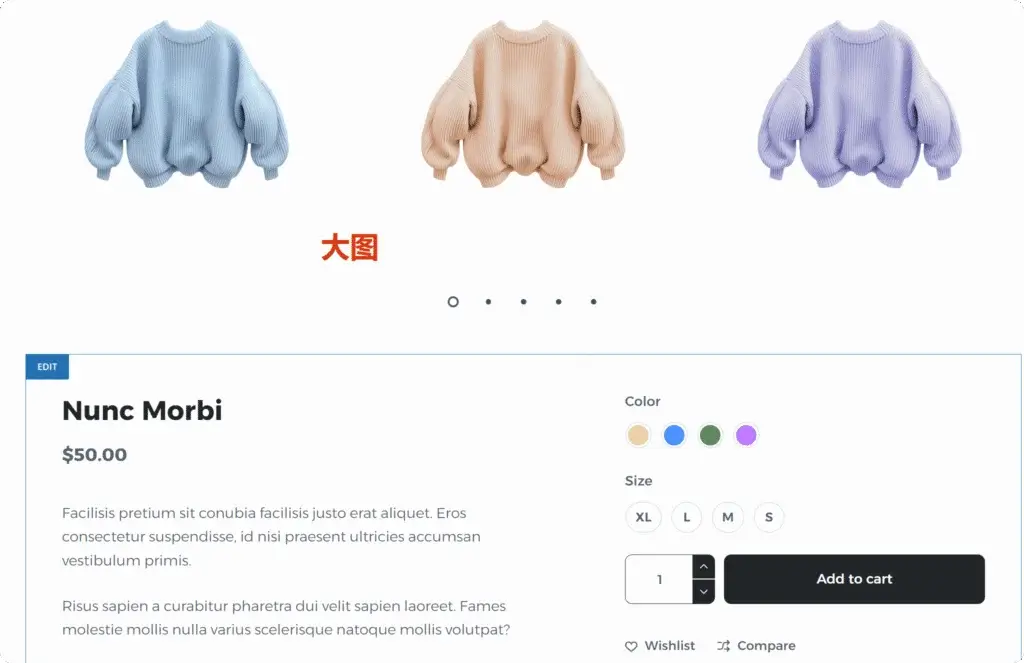The height and width of the screenshot is (663, 1024).
Task: Decrease quantity with the down arrow
Action: (703, 592)
